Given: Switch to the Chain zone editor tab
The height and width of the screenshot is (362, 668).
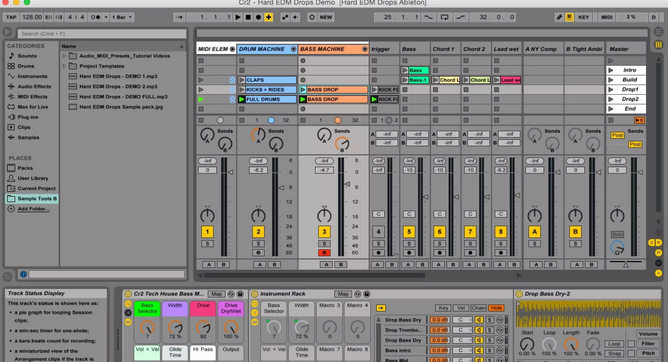Looking at the screenshot, I should (478, 307).
